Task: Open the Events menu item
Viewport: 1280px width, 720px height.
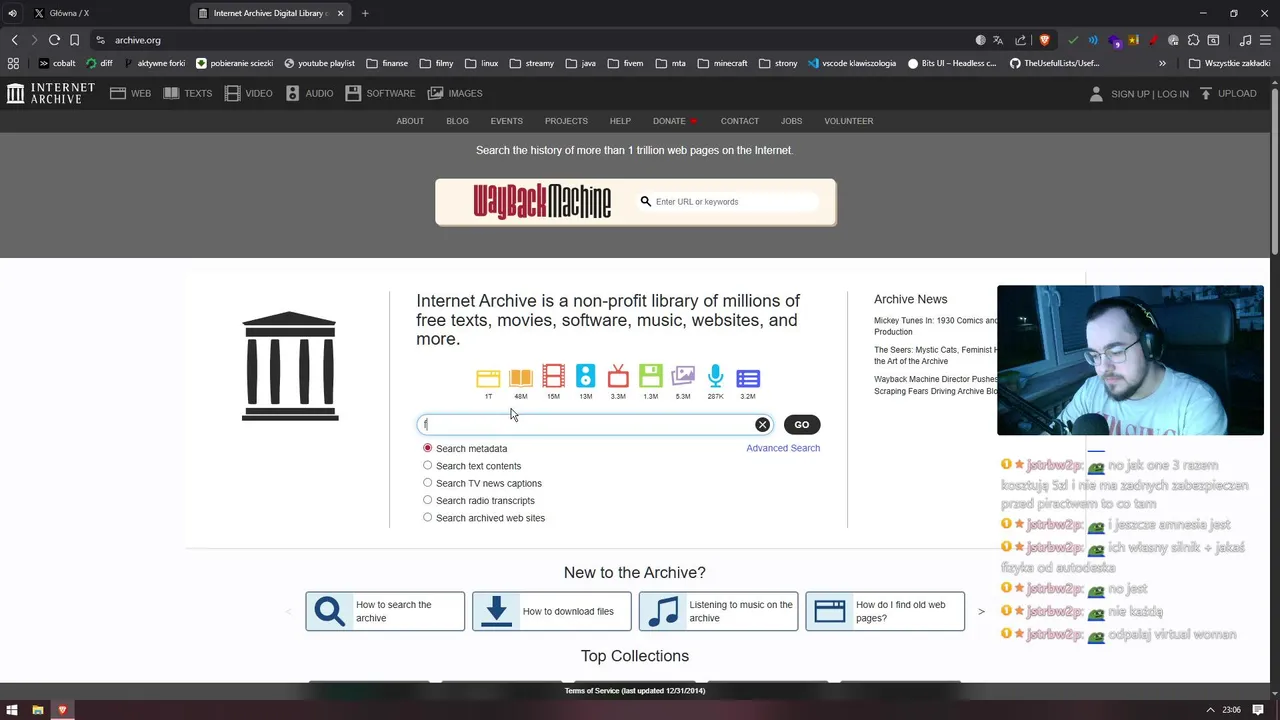Action: tap(506, 121)
